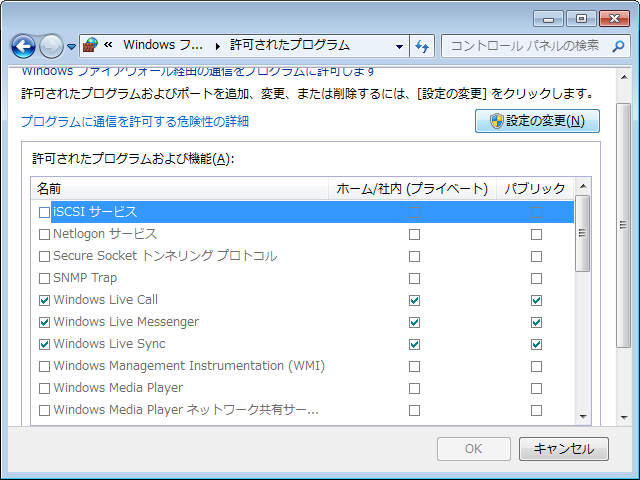Select 'Windows Management Instrumentation (WMI)' row text
640x480 pixels.
(189, 366)
